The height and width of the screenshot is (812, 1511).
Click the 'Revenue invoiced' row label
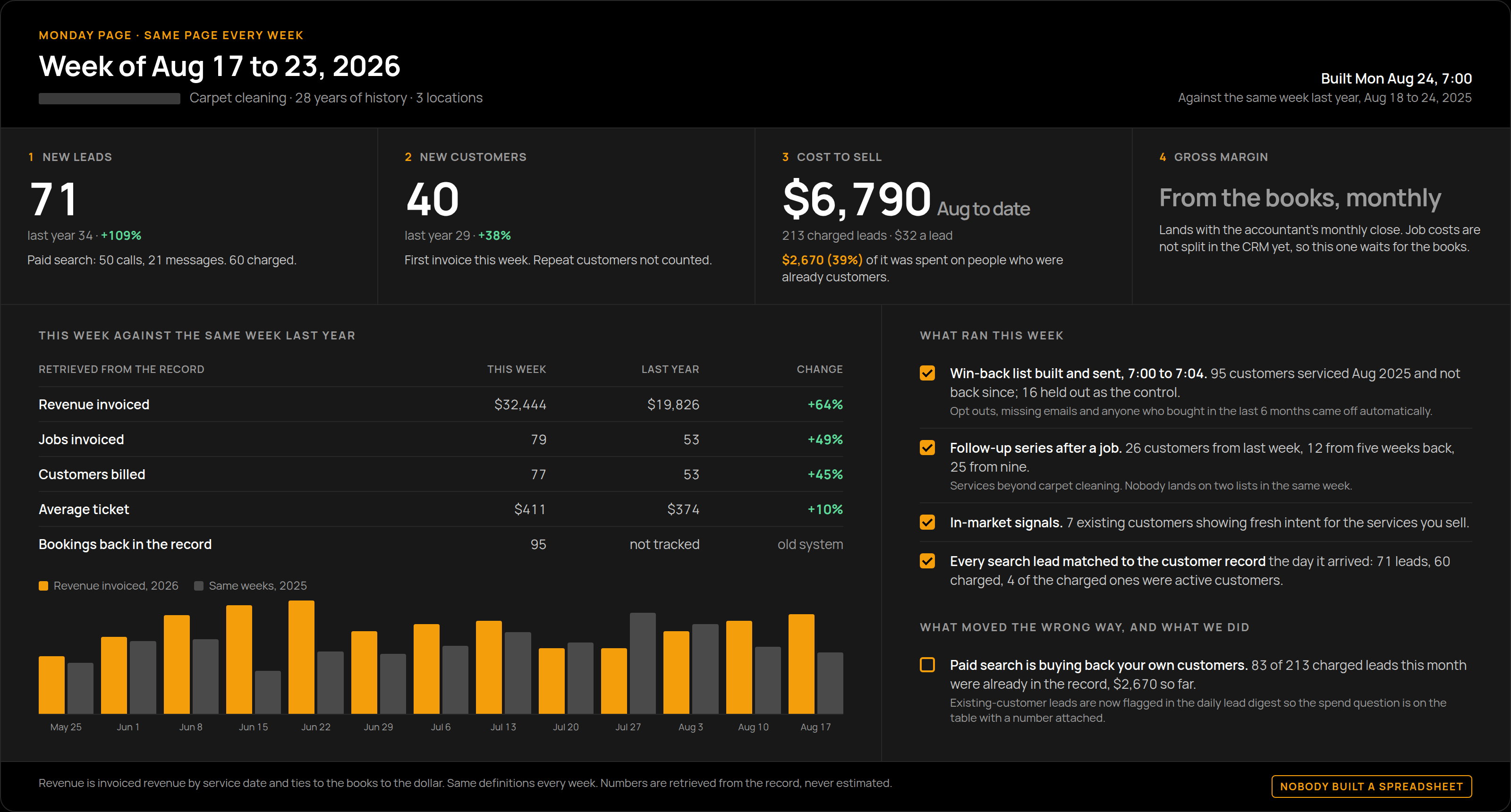pyautogui.click(x=94, y=405)
